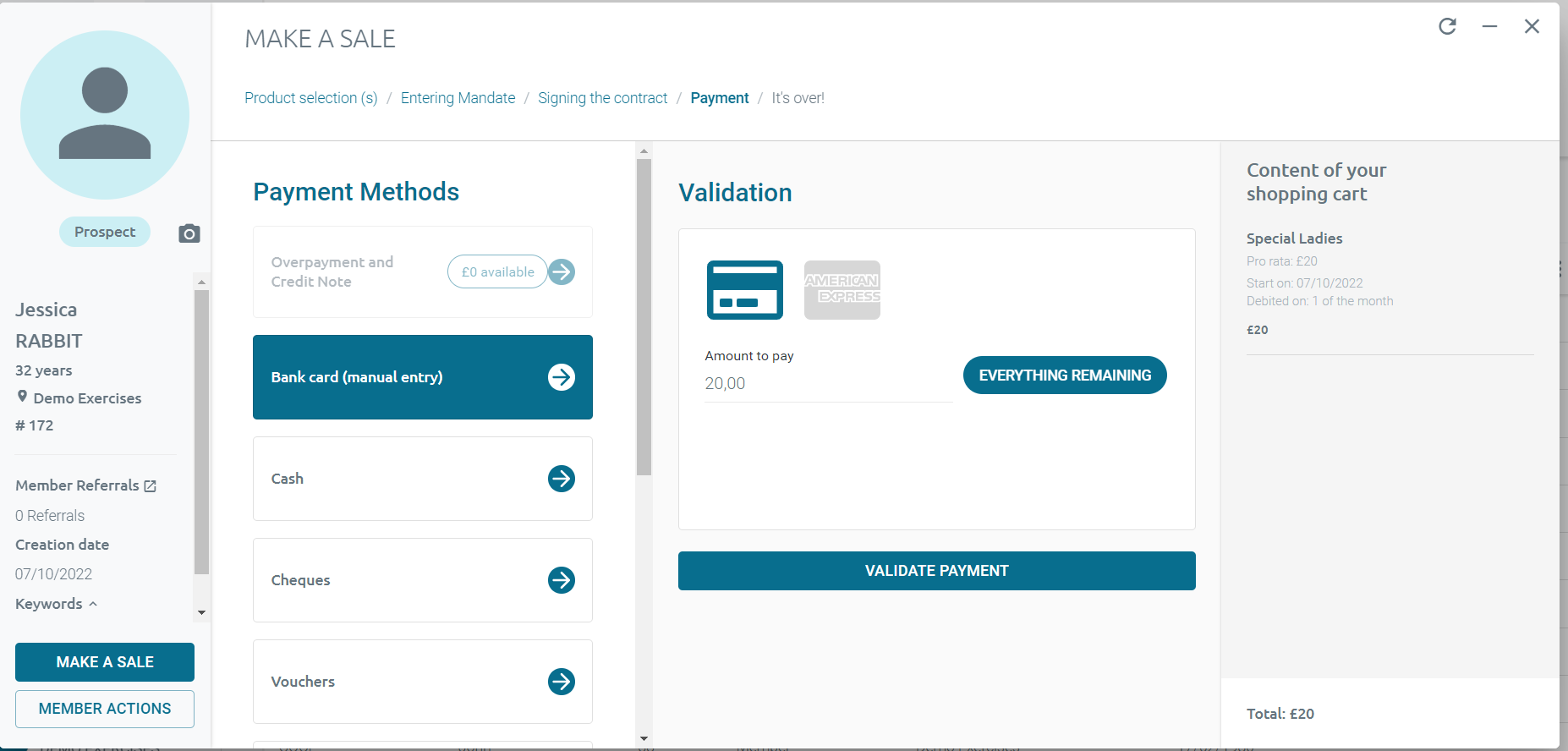Click the arrow icon on the Vouchers method
The width and height of the screenshot is (1568, 751).
coord(562,682)
